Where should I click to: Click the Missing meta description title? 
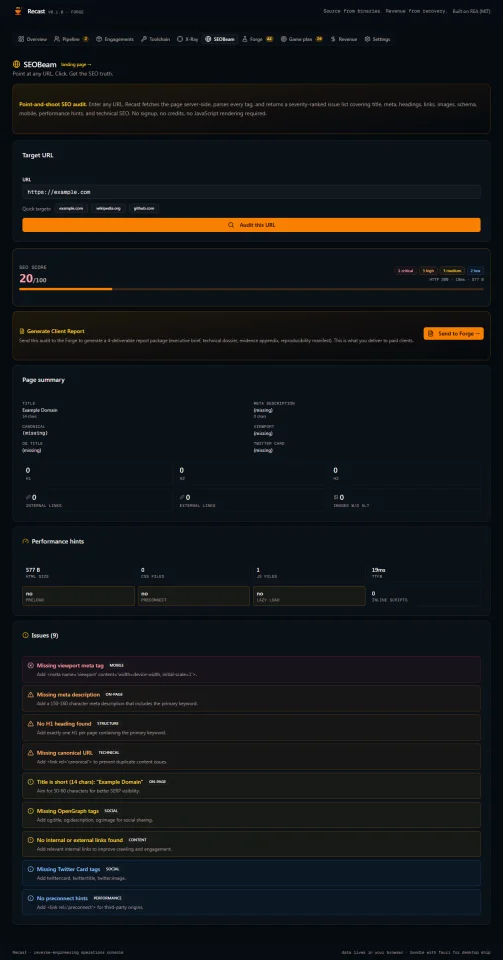pyautogui.click(x=69, y=695)
